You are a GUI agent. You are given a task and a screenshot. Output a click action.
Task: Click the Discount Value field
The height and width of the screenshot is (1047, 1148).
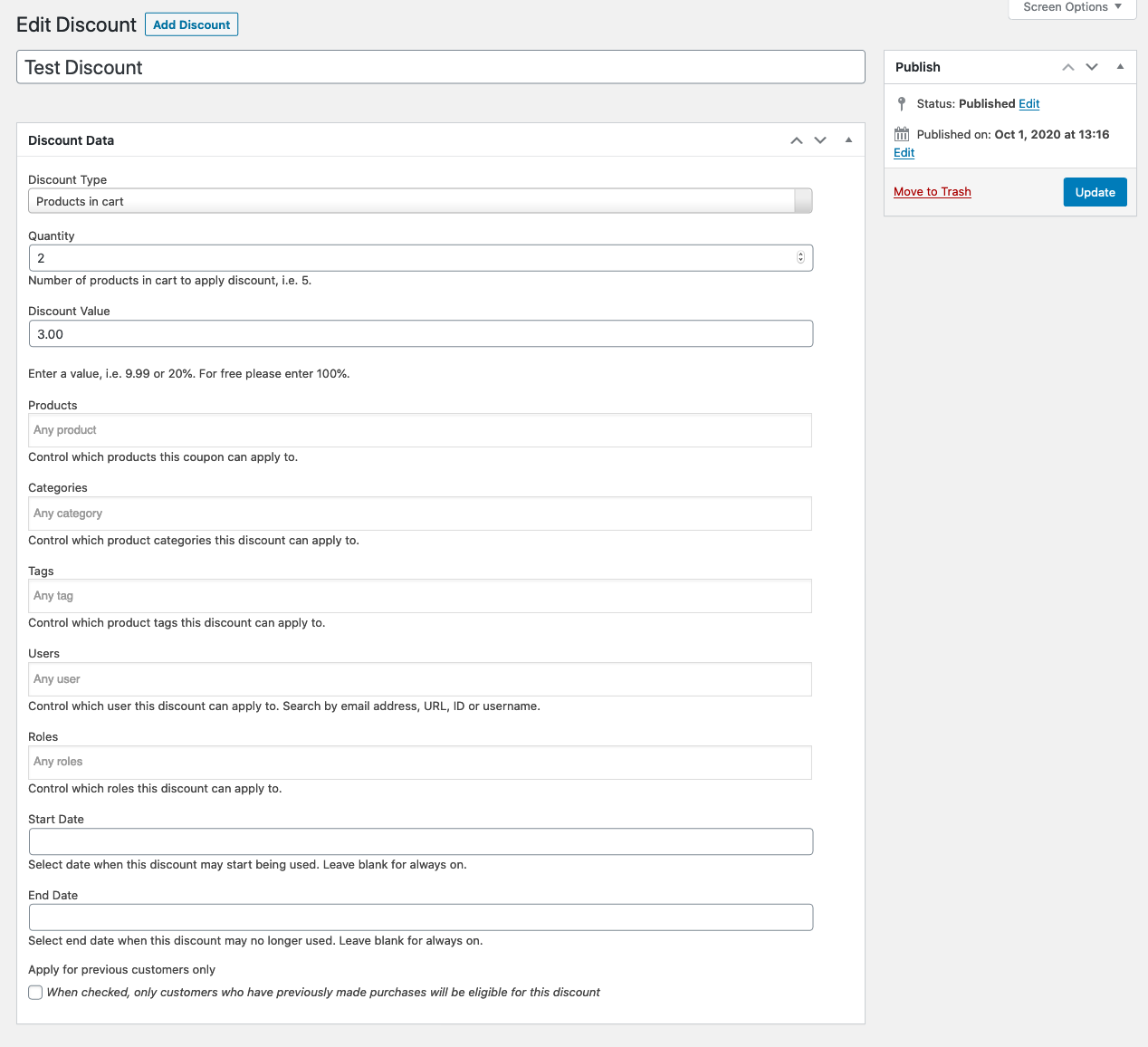[420, 334]
